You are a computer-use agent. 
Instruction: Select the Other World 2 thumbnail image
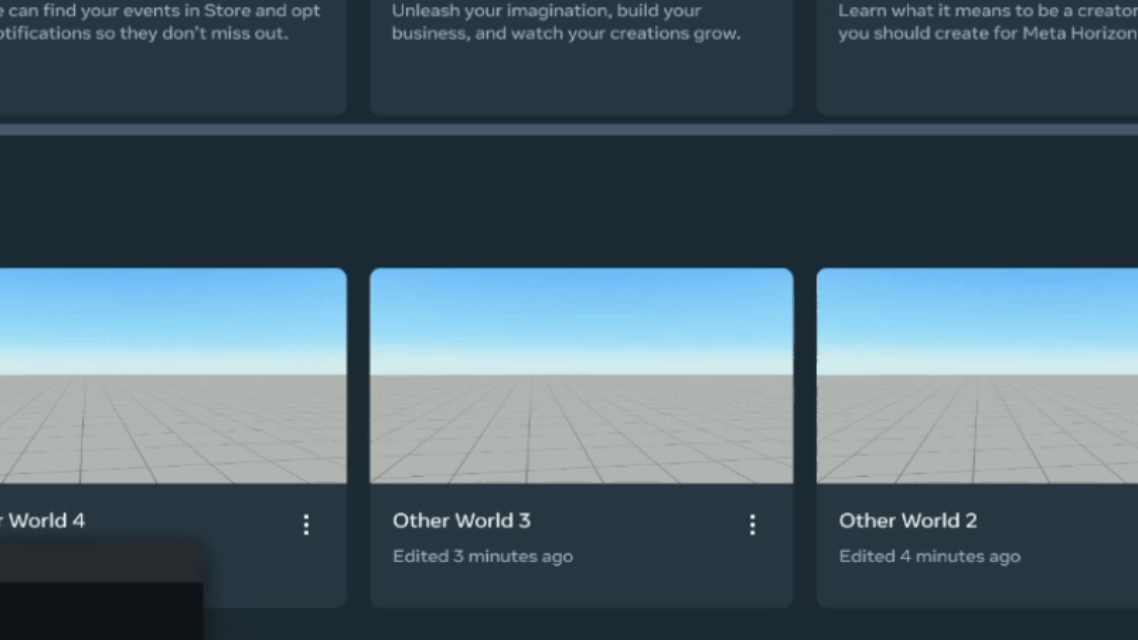[x=977, y=376]
